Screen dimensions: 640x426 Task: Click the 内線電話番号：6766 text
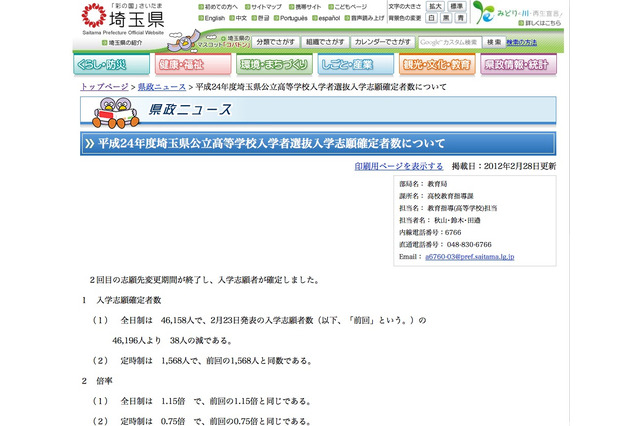(x=430, y=233)
